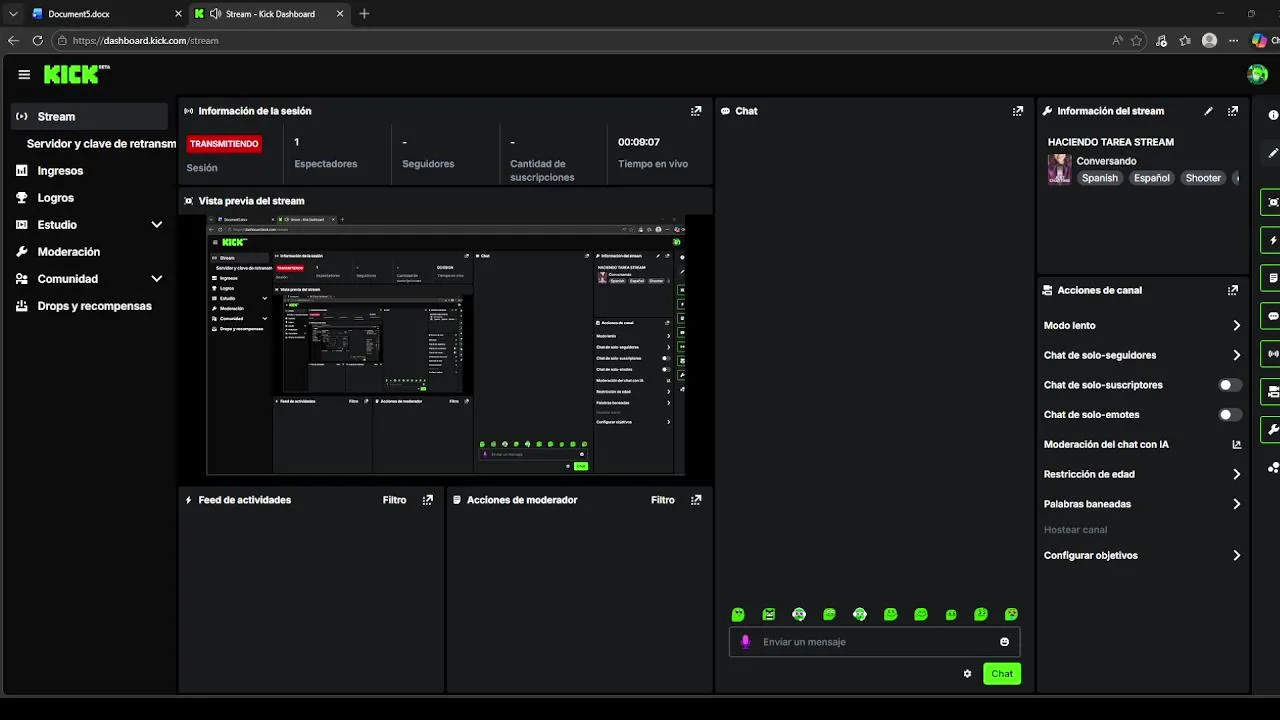Click the info icon in right sidebar
1280x720 pixels.
1273,115
